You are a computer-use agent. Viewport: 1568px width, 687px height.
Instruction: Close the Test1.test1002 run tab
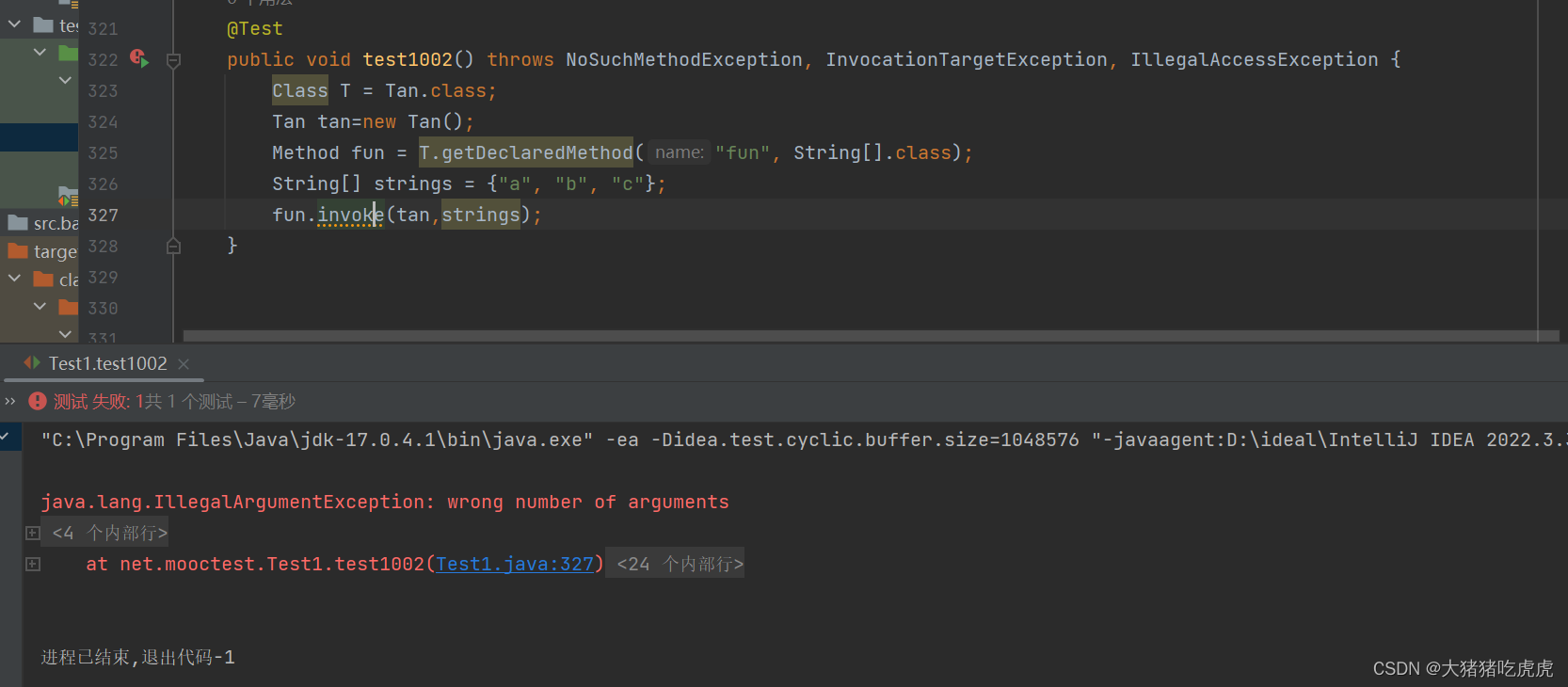coord(184,364)
